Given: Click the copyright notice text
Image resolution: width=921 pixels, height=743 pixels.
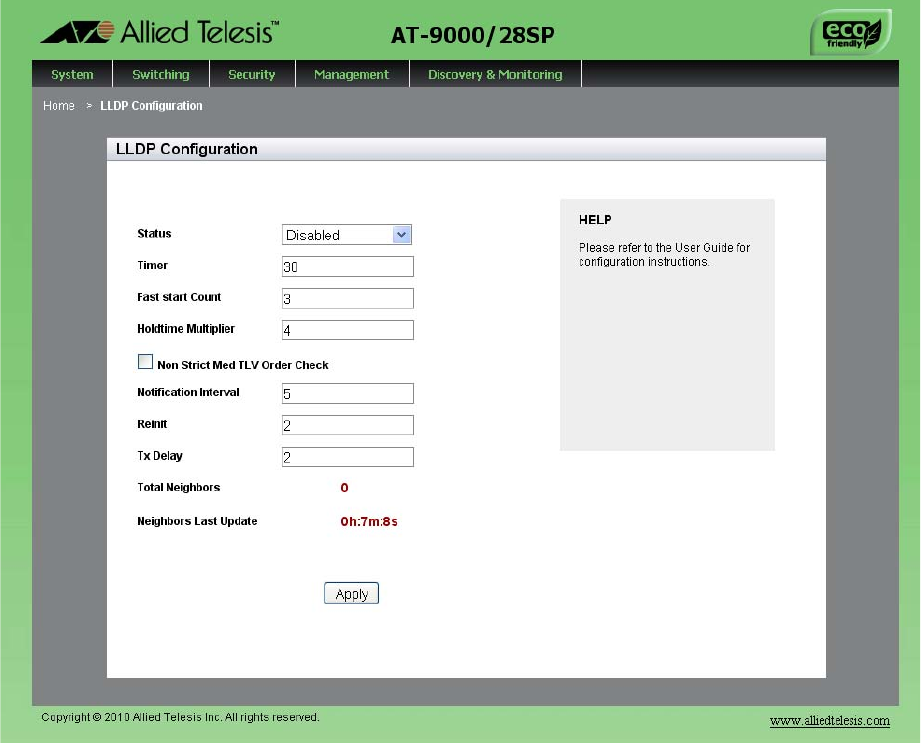Looking at the screenshot, I should pyautogui.click(x=180, y=717).
